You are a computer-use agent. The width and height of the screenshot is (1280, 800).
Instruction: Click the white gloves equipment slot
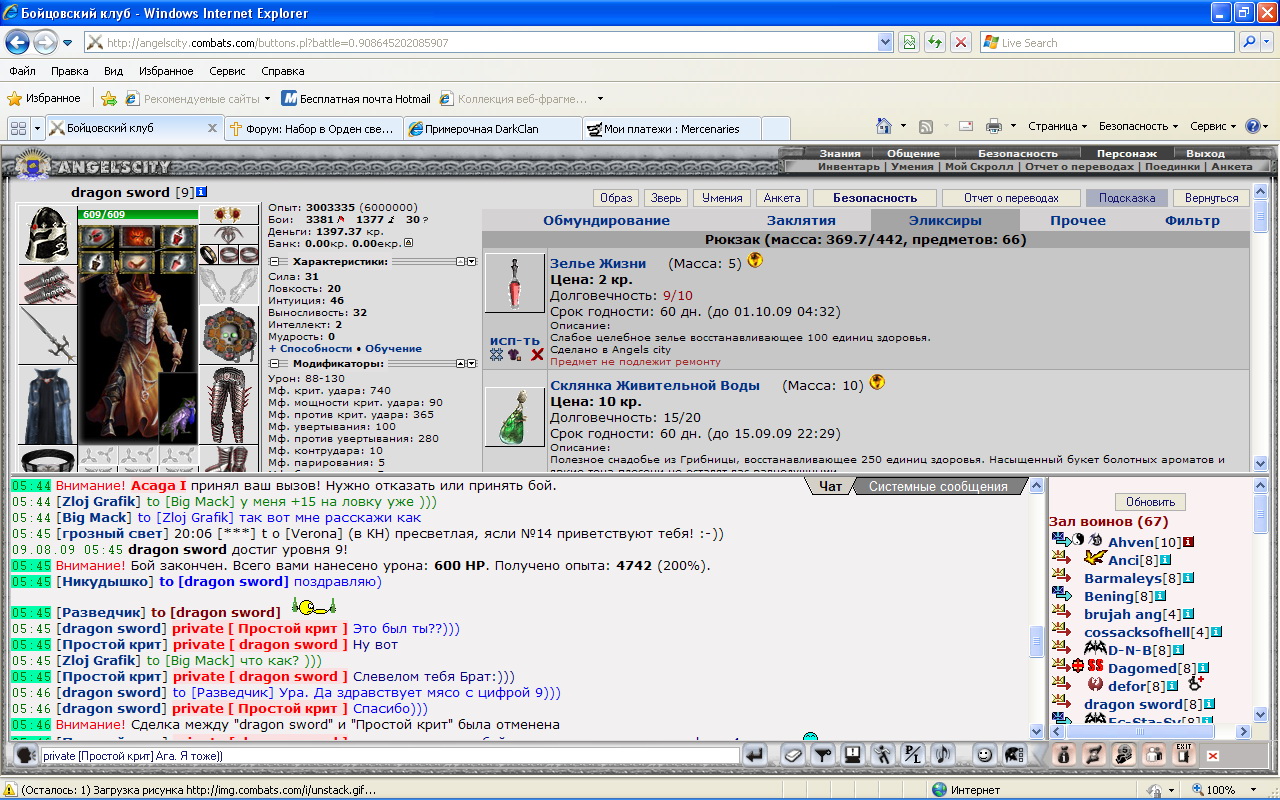[229, 285]
